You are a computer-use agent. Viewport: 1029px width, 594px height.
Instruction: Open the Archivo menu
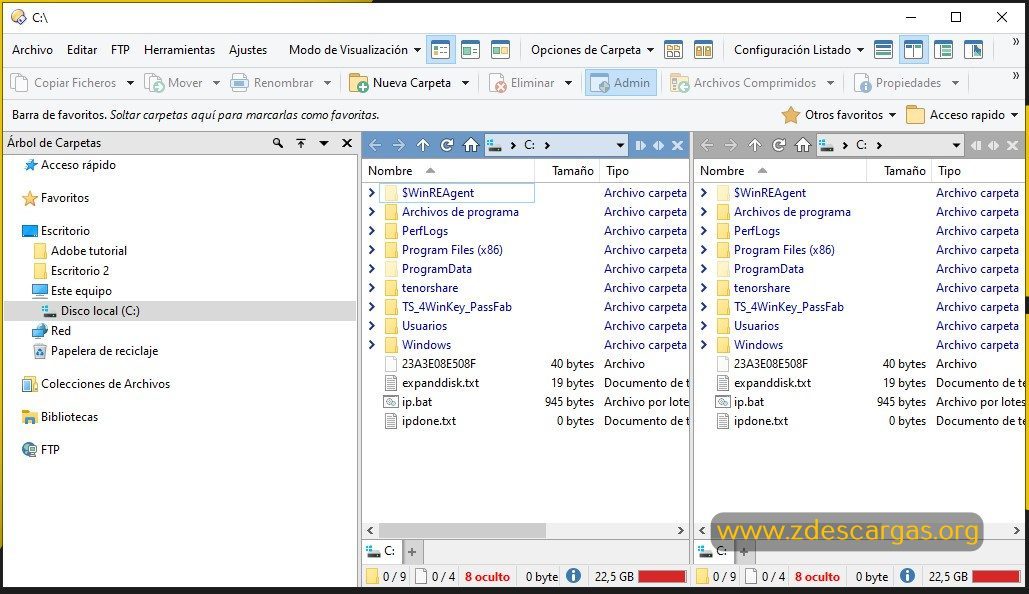click(32, 50)
